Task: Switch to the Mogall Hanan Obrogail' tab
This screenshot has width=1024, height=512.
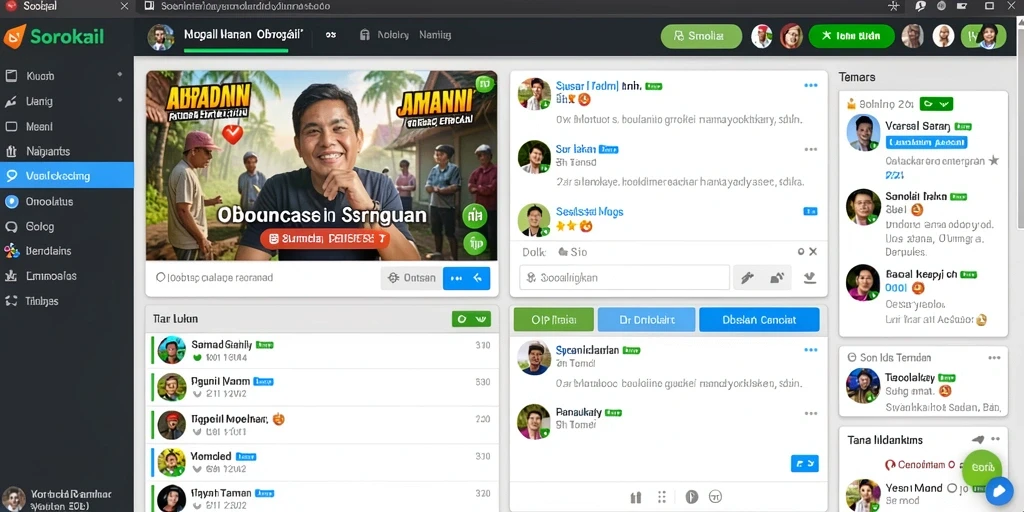Action: pos(243,35)
